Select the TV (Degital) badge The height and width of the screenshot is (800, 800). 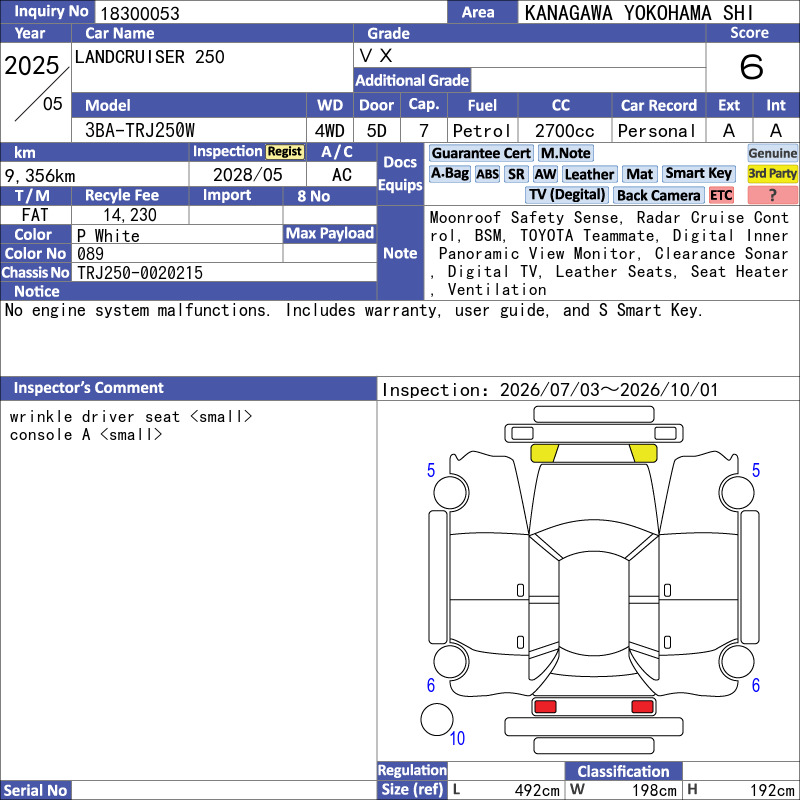pyautogui.click(x=566, y=195)
